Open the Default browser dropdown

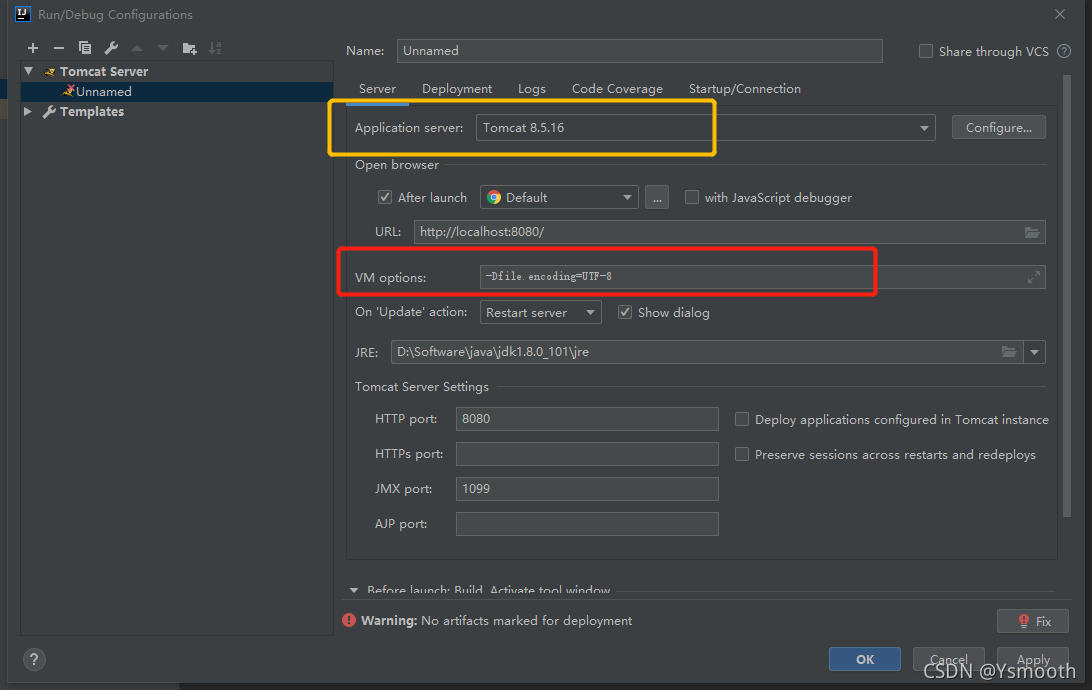559,197
